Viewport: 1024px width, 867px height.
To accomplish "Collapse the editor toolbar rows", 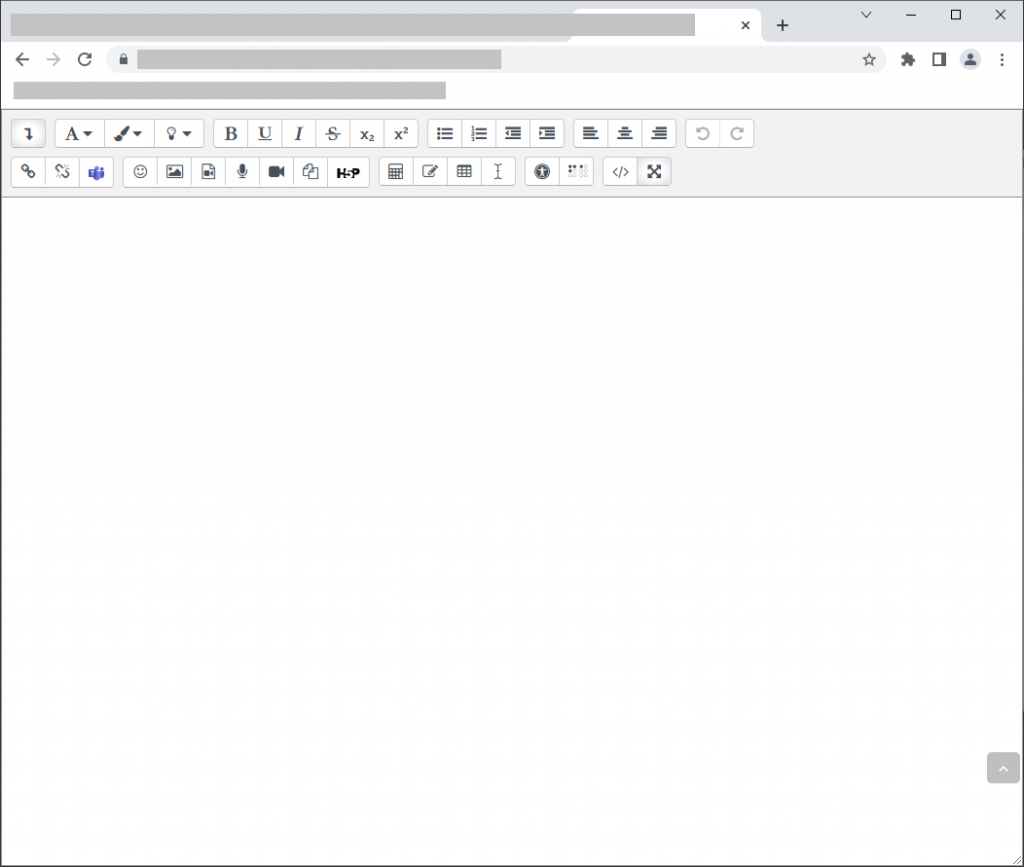I will (28, 134).
